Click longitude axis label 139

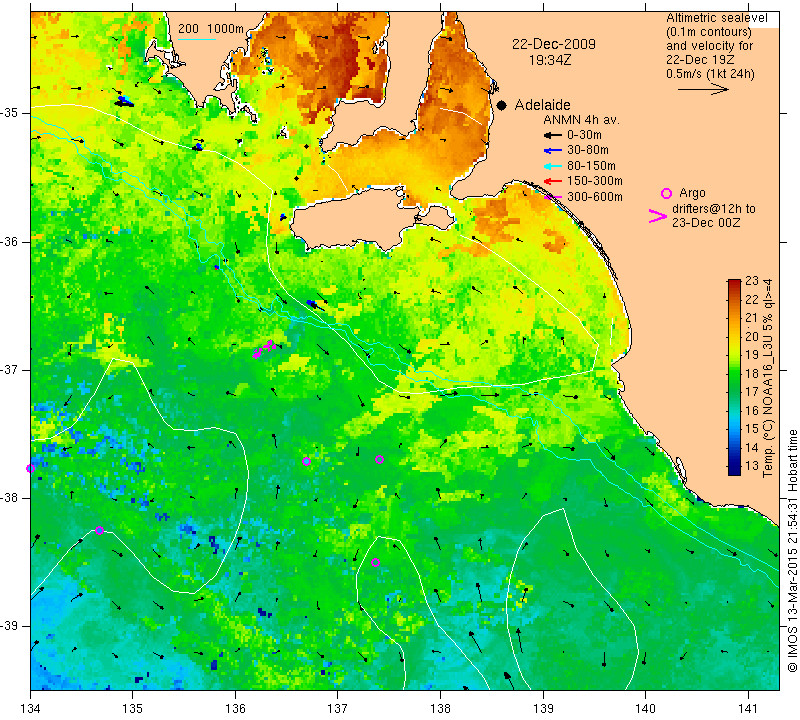tap(543, 708)
